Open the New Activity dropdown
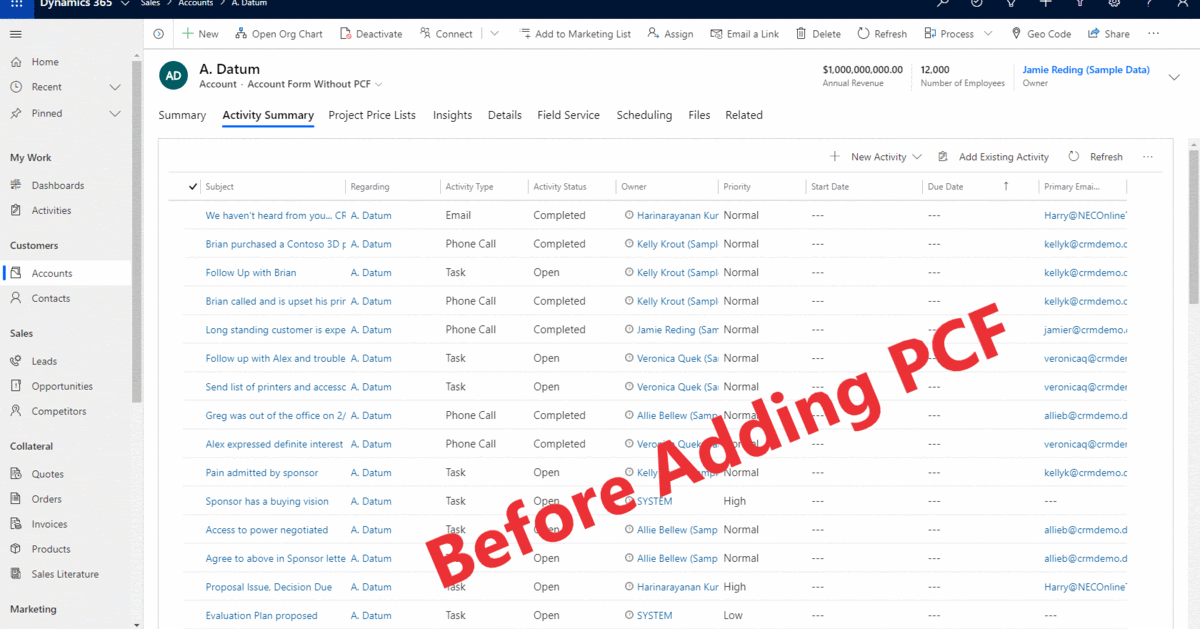The width and height of the screenshot is (1200, 629). coord(876,156)
